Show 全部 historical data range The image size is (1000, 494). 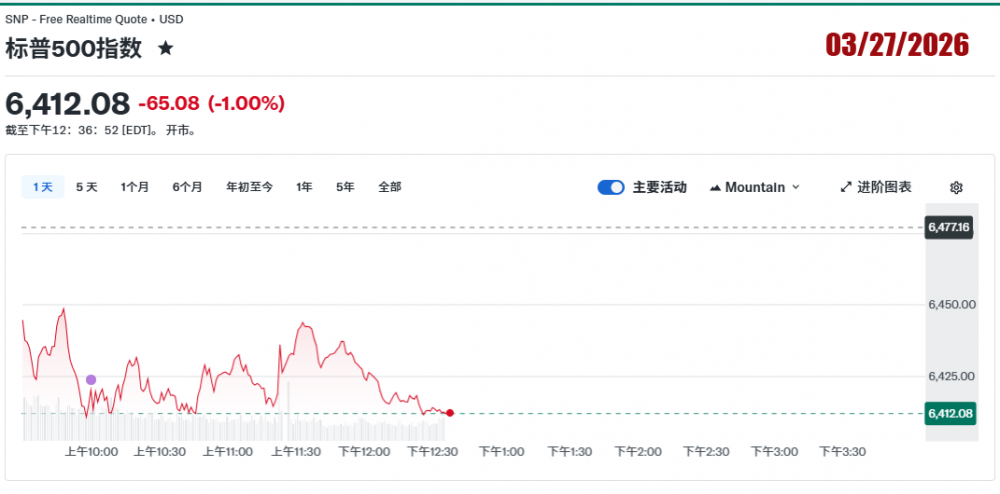point(390,187)
